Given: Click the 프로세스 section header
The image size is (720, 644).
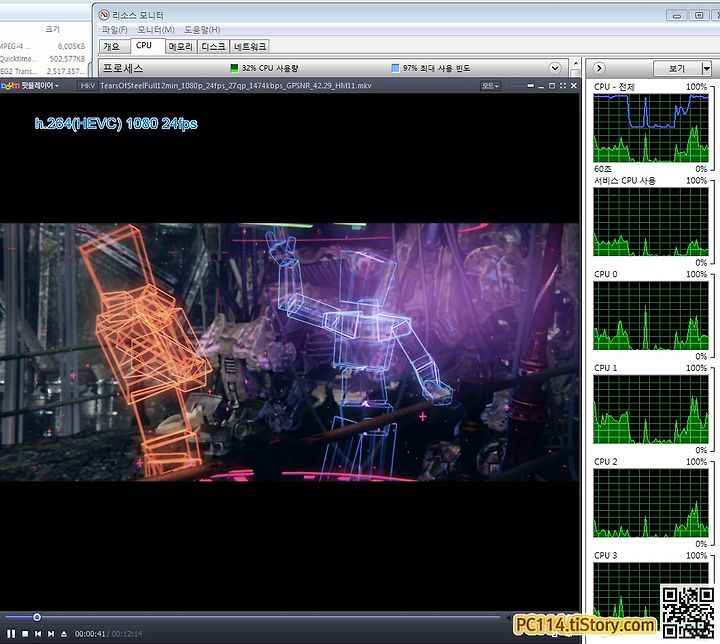Looking at the screenshot, I should (334, 68).
